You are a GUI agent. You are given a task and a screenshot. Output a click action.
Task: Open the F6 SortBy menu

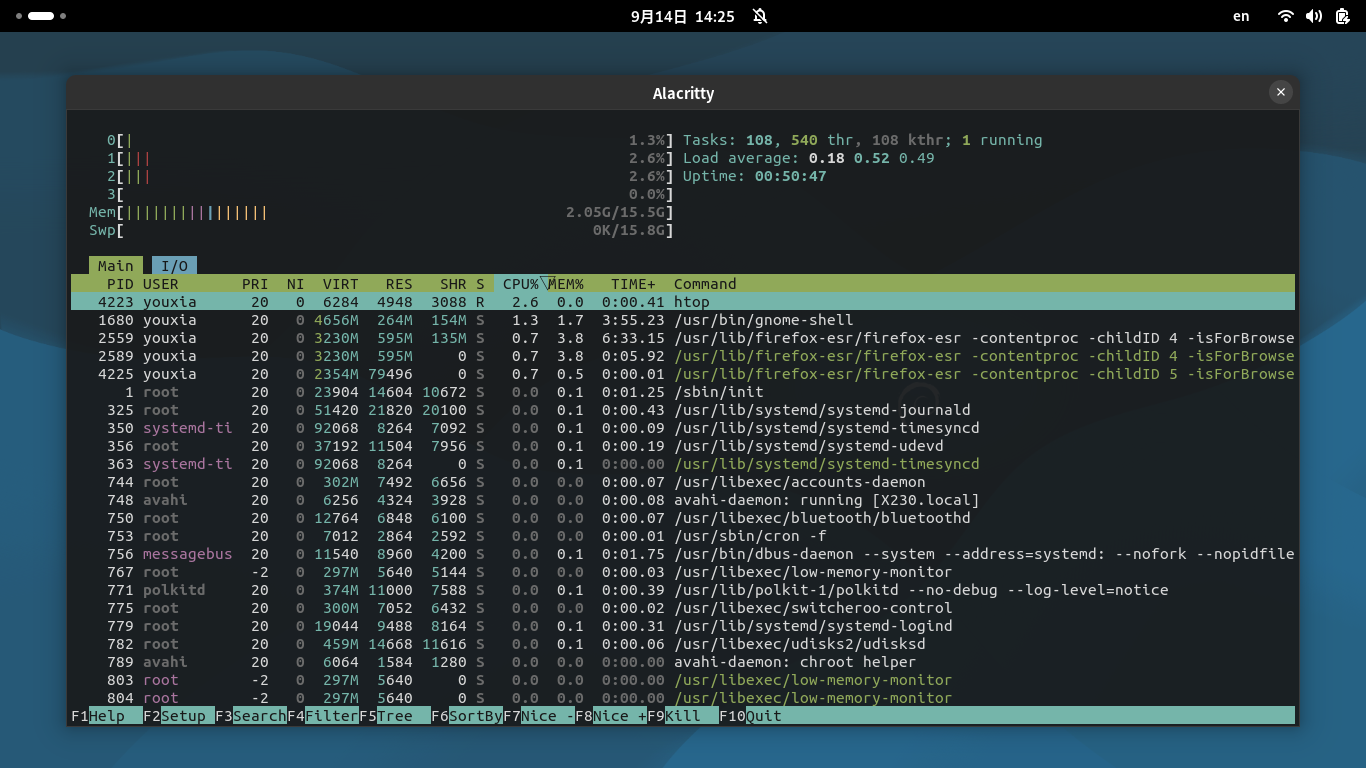tap(467, 716)
